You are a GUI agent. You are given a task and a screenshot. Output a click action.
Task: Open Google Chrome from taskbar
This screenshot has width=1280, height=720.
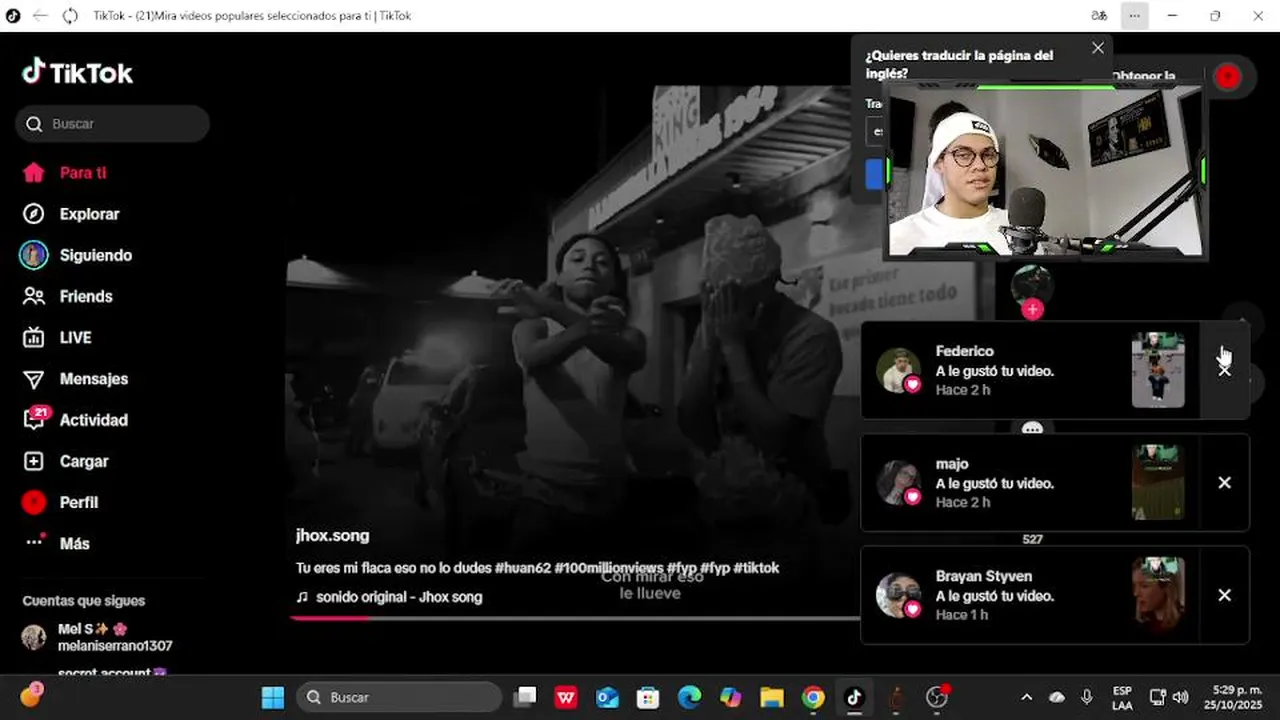pos(813,697)
